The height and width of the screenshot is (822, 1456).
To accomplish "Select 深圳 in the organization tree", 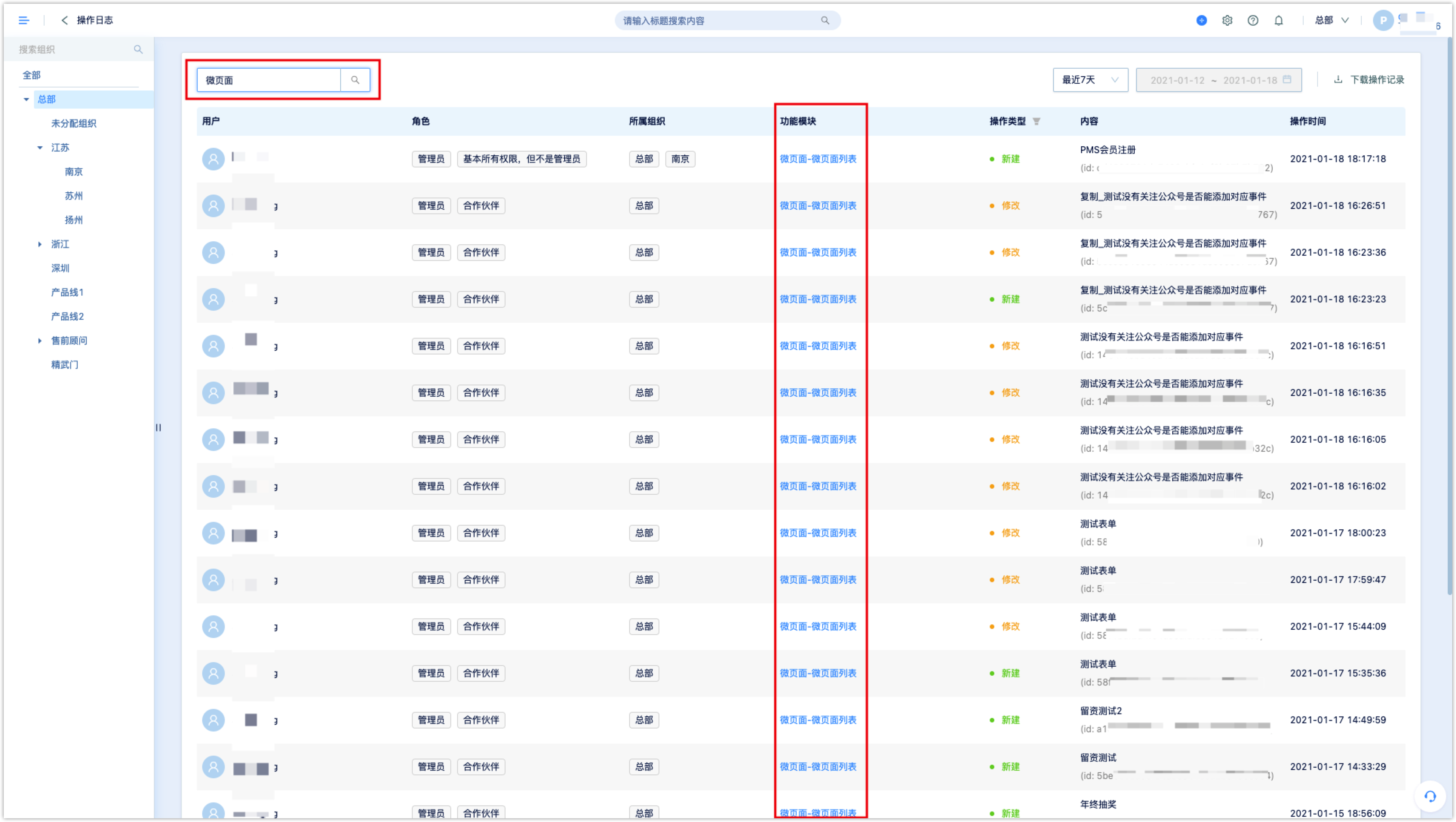I will (60, 268).
